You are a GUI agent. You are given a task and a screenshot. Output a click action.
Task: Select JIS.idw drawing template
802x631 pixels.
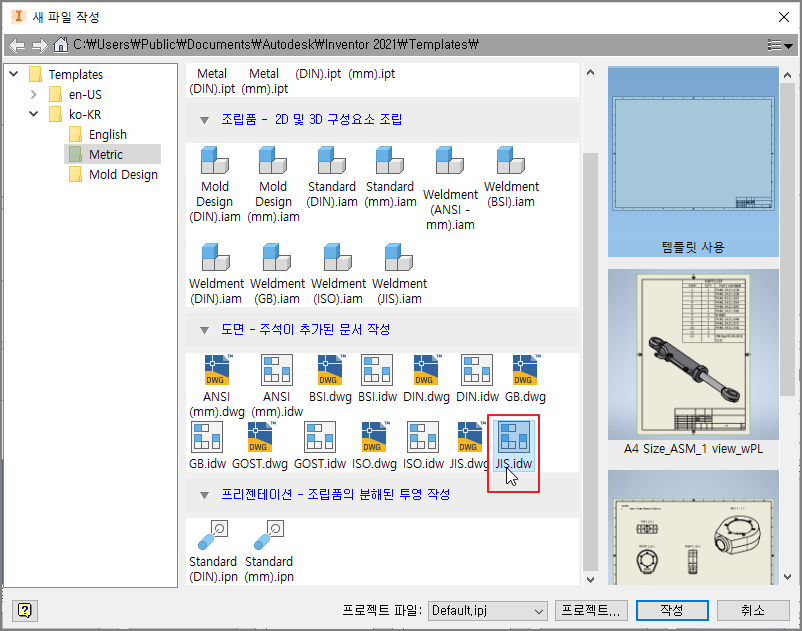tap(514, 445)
